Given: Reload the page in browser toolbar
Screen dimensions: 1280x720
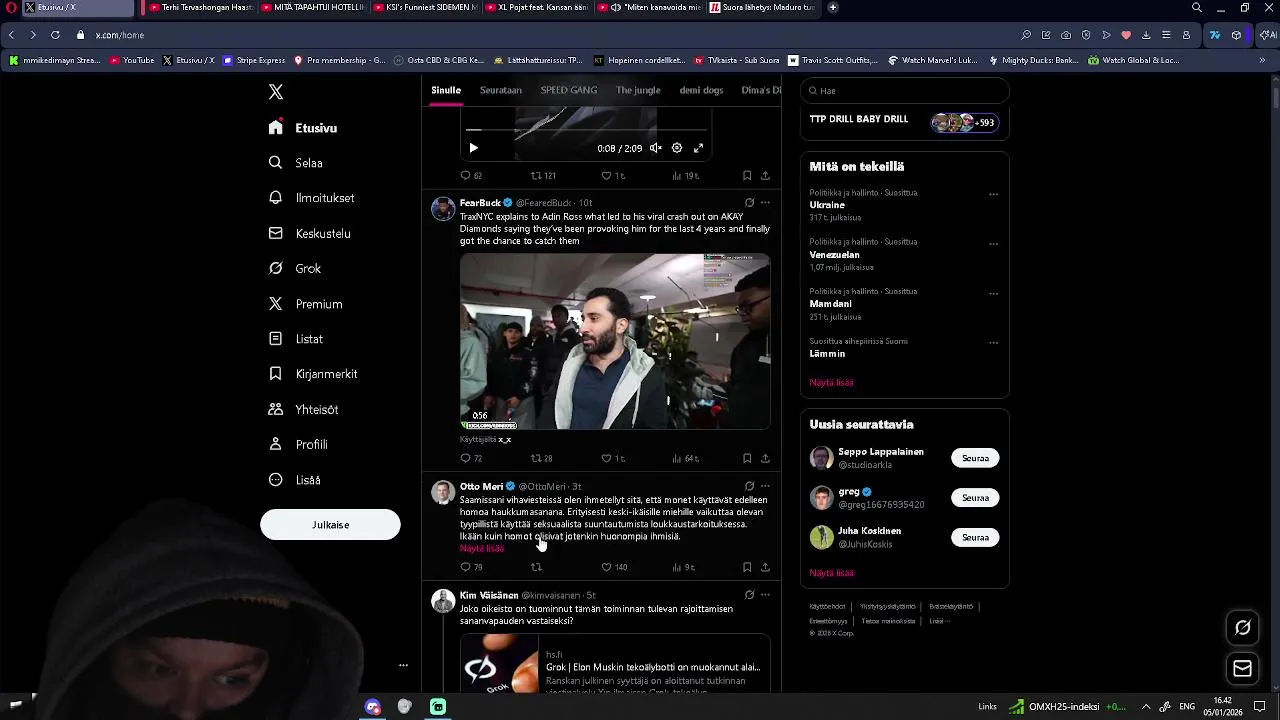Looking at the screenshot, I should (x=55, y=35).
